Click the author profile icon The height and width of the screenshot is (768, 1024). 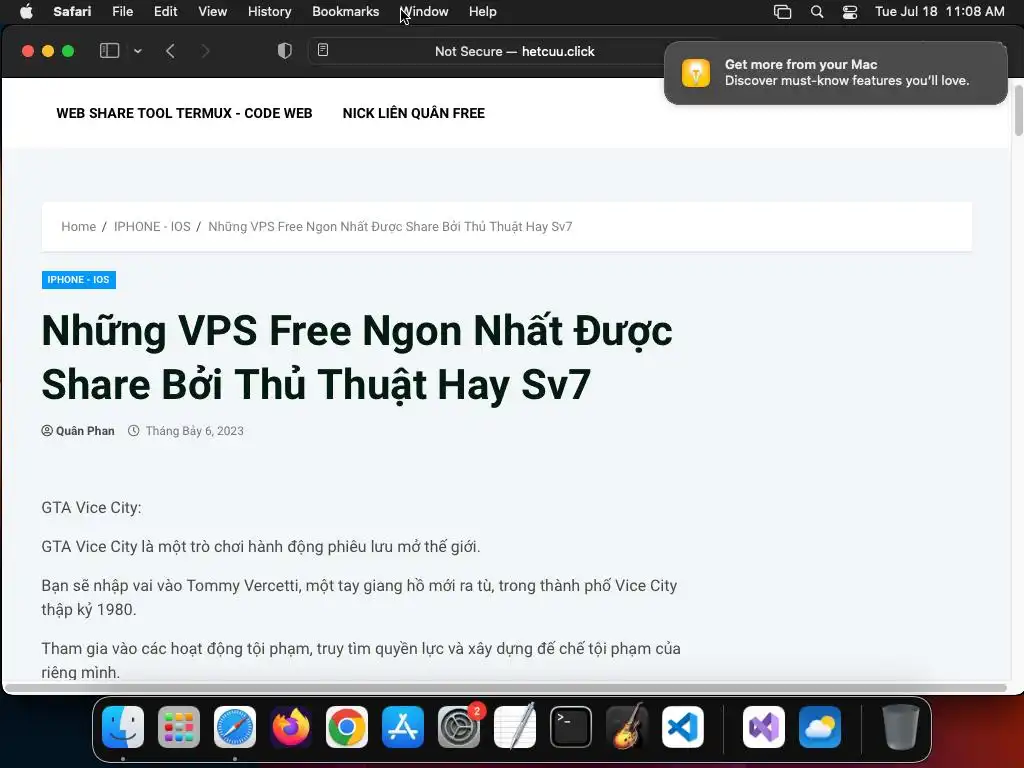click(x=47, y=431)
